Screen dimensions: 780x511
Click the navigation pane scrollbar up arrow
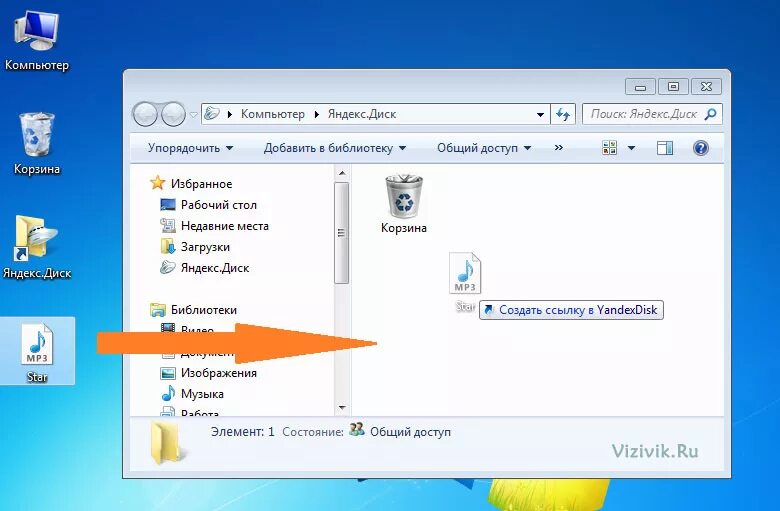pyautogui.click(x=342, y=173)
